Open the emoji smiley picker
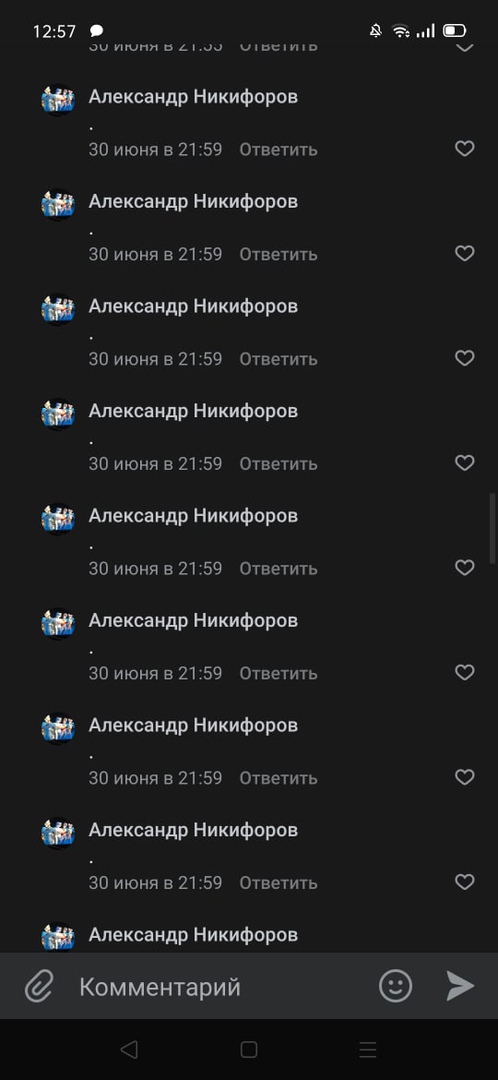Image resolution: width=498 pixels, height=1080 pixels. click(x=395, y=986)
